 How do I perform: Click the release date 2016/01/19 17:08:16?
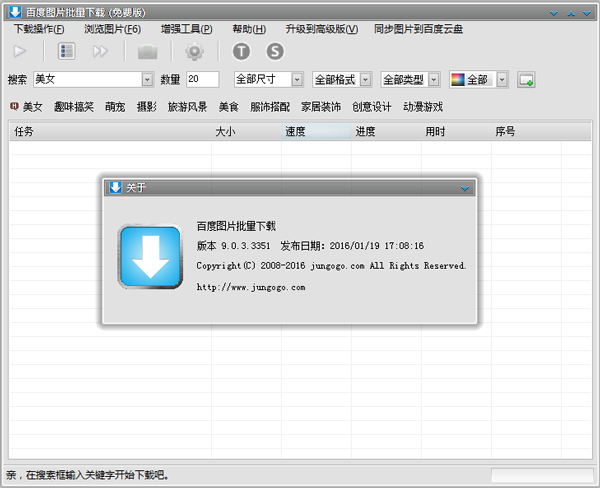pyautogui.click(x=377, y=246)
